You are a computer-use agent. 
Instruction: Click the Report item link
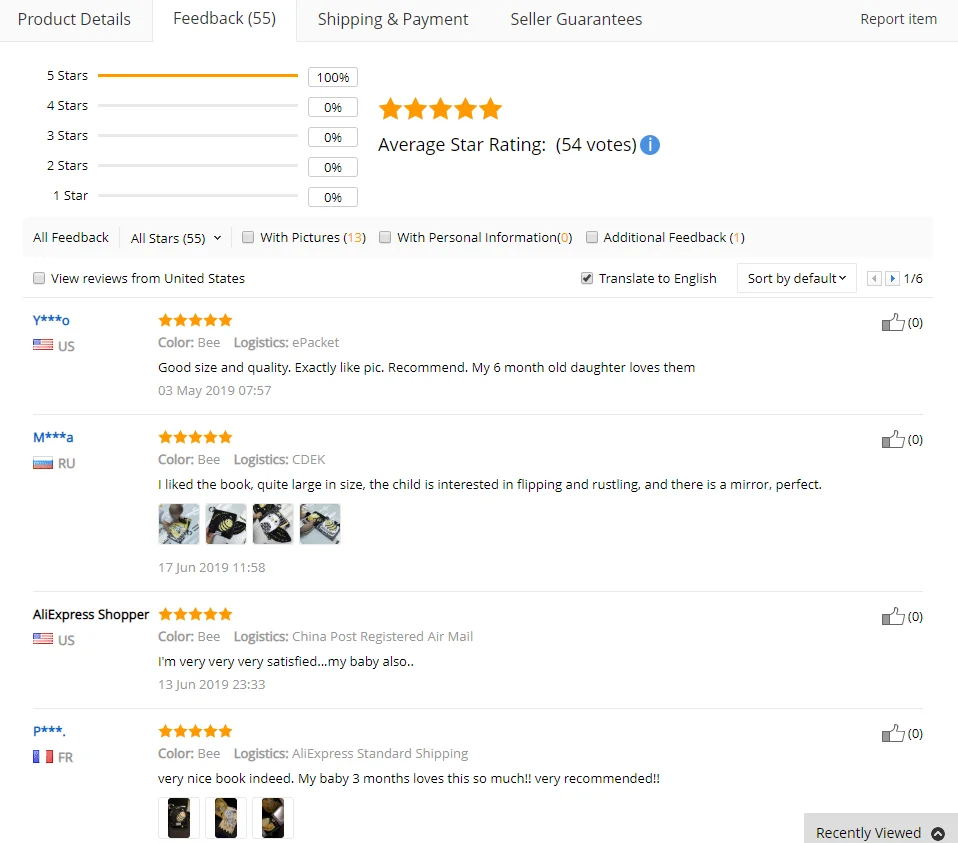pyautogui.click(x=898, y=19)
